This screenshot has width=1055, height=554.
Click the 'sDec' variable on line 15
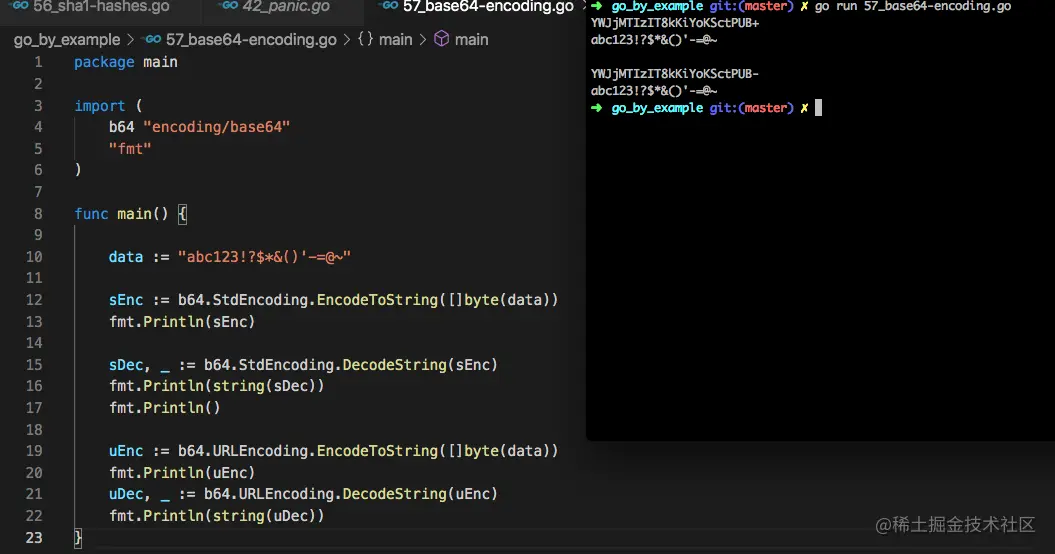[x=126, y=365]
